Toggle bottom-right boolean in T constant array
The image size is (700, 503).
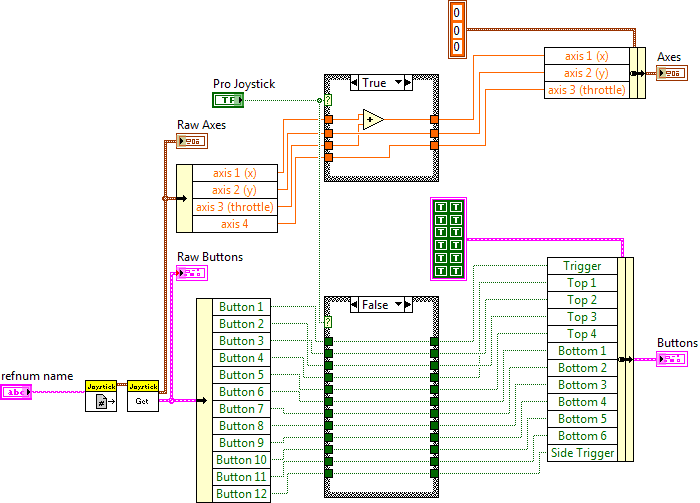click(x=456, y=270)
